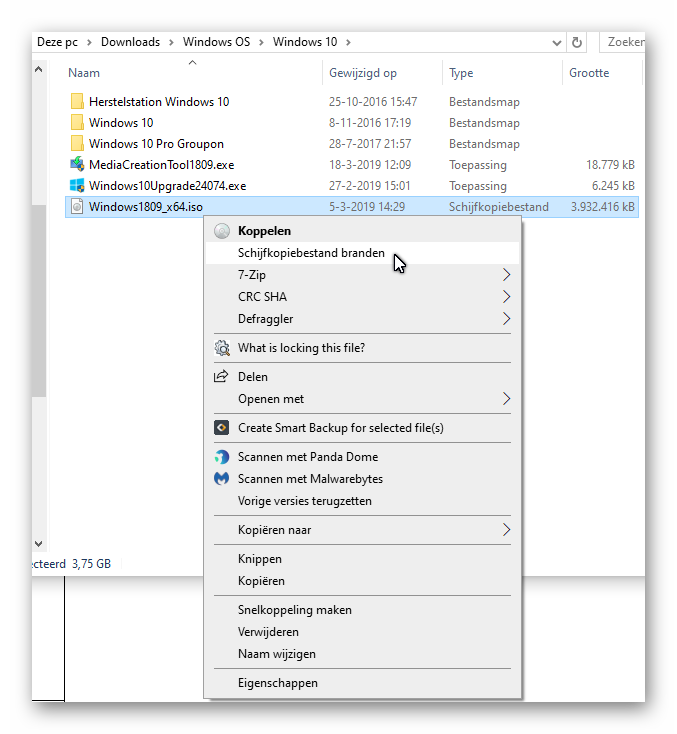The width and height of the screenshot is (677, 734).
Task: Click the Panda Dome scan icon
Action: pos(222,457)
